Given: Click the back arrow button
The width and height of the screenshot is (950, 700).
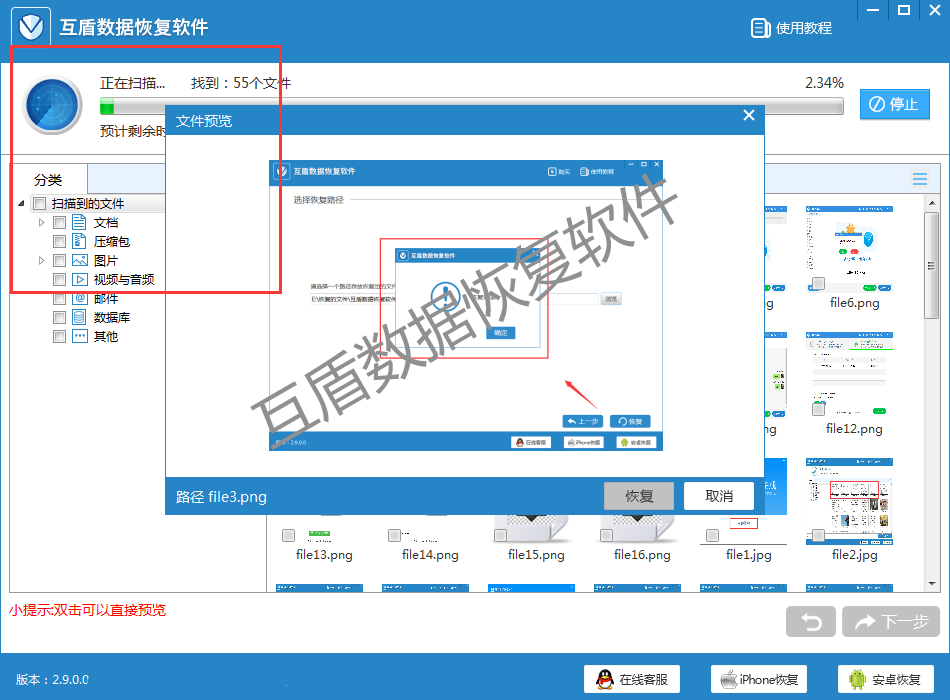Looking at the screenshot, I should [x=811, y=621].
